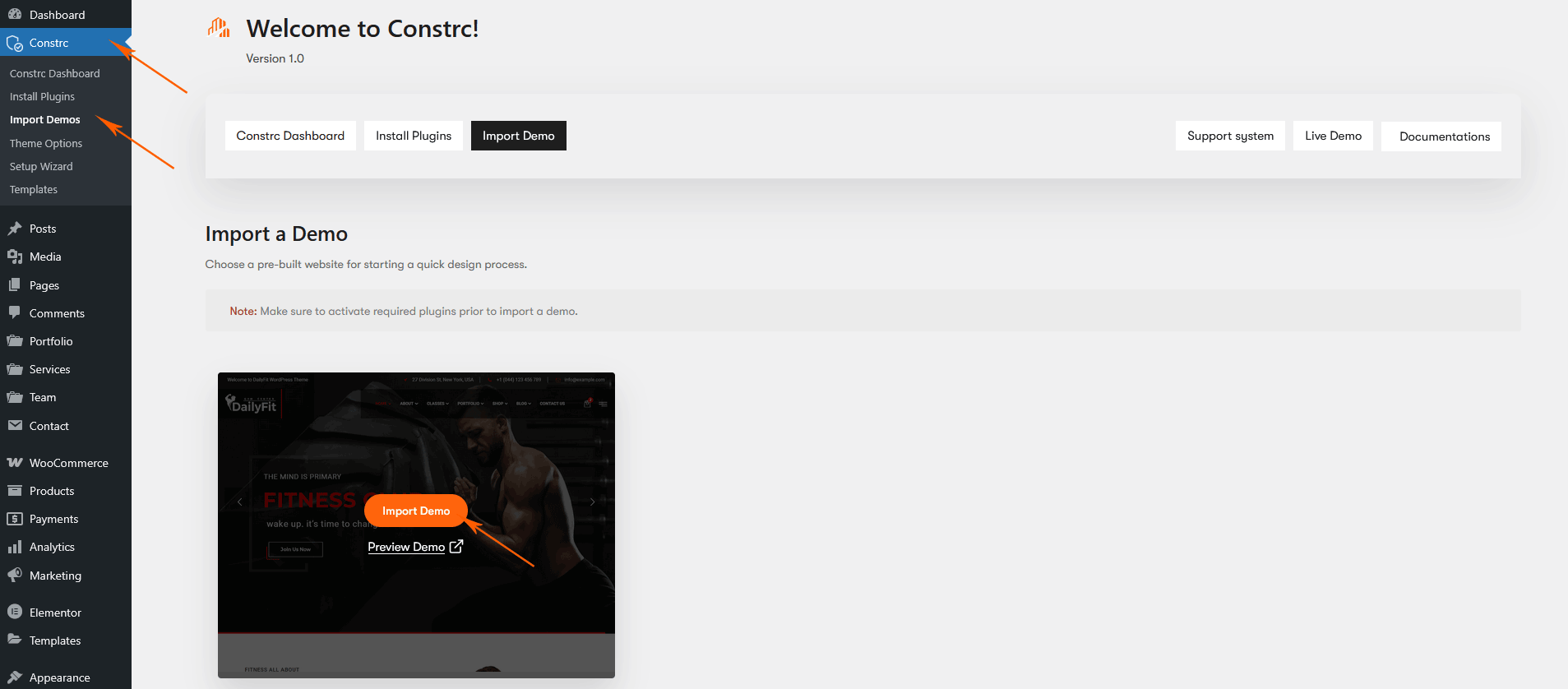This screenshot has height=689, width=1568.
Task: Click the Analytics bar chart icon
Action: click(15, 547)
